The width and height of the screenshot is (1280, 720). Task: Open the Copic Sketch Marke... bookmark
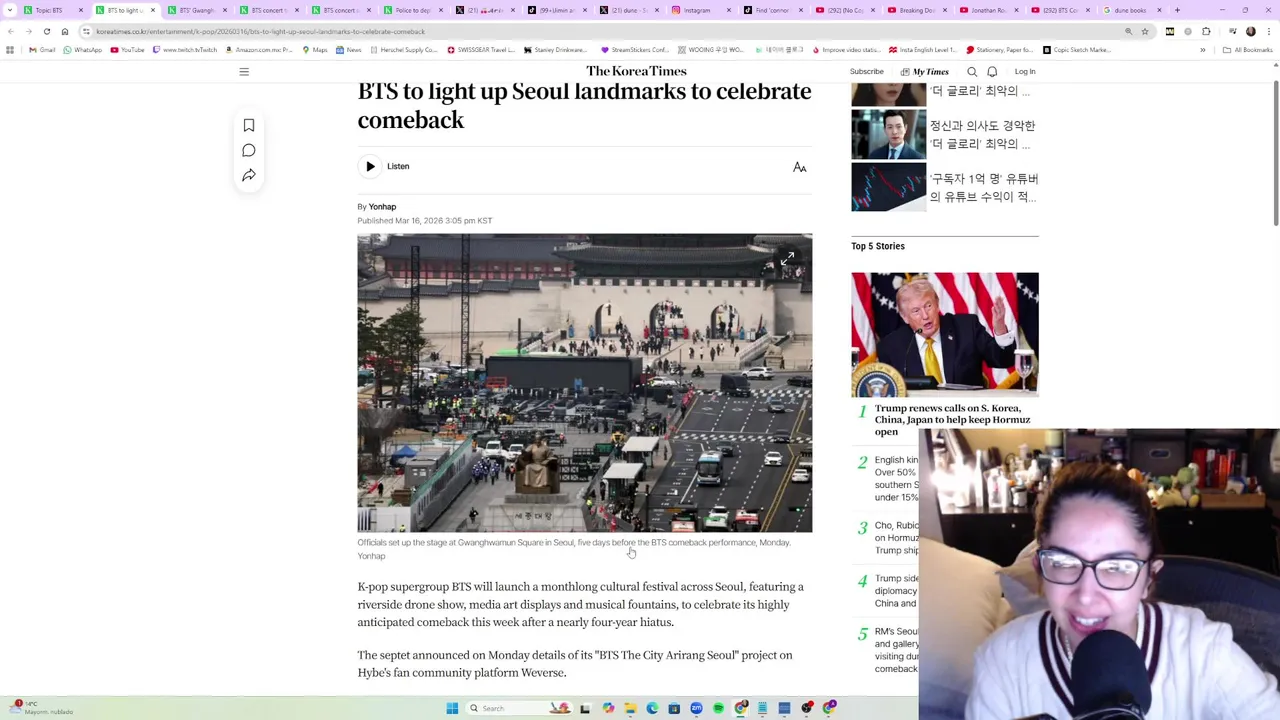point(1077,50)
